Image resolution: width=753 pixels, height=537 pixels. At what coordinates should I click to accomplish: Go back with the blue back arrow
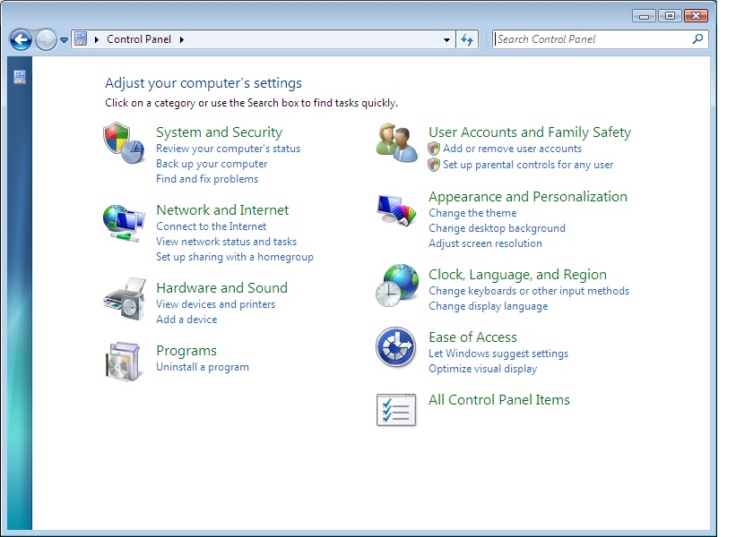21,39
